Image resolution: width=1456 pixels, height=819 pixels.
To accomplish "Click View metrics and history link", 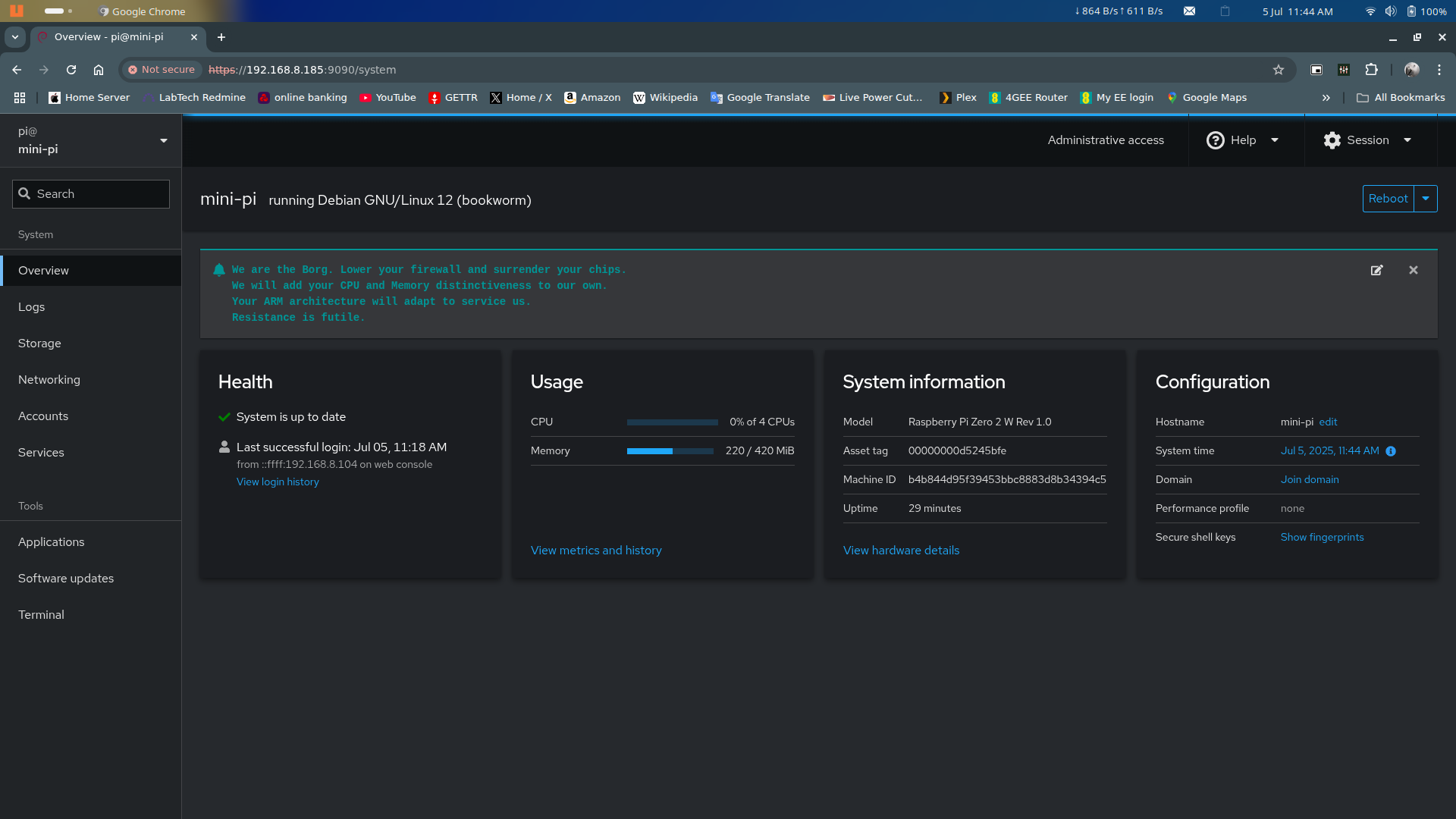I will pos(596,551).
